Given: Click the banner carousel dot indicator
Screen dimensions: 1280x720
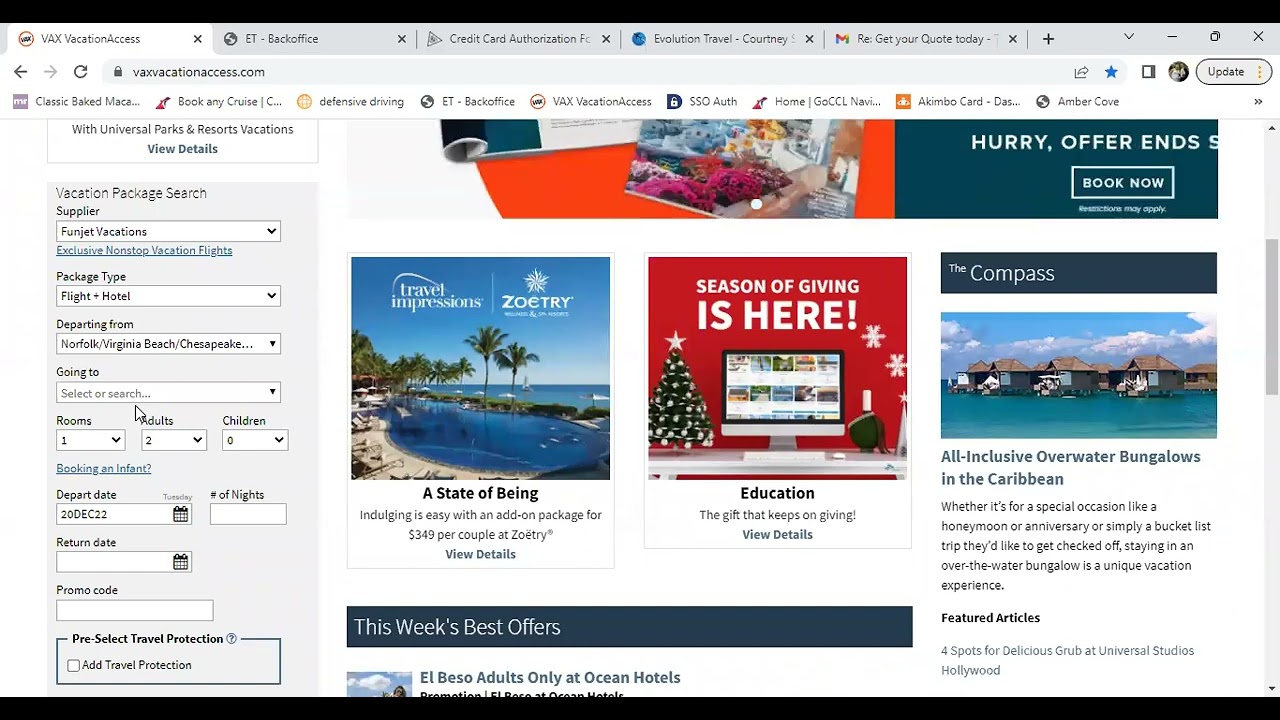Looking at the screenshot, I should [756, 204].
